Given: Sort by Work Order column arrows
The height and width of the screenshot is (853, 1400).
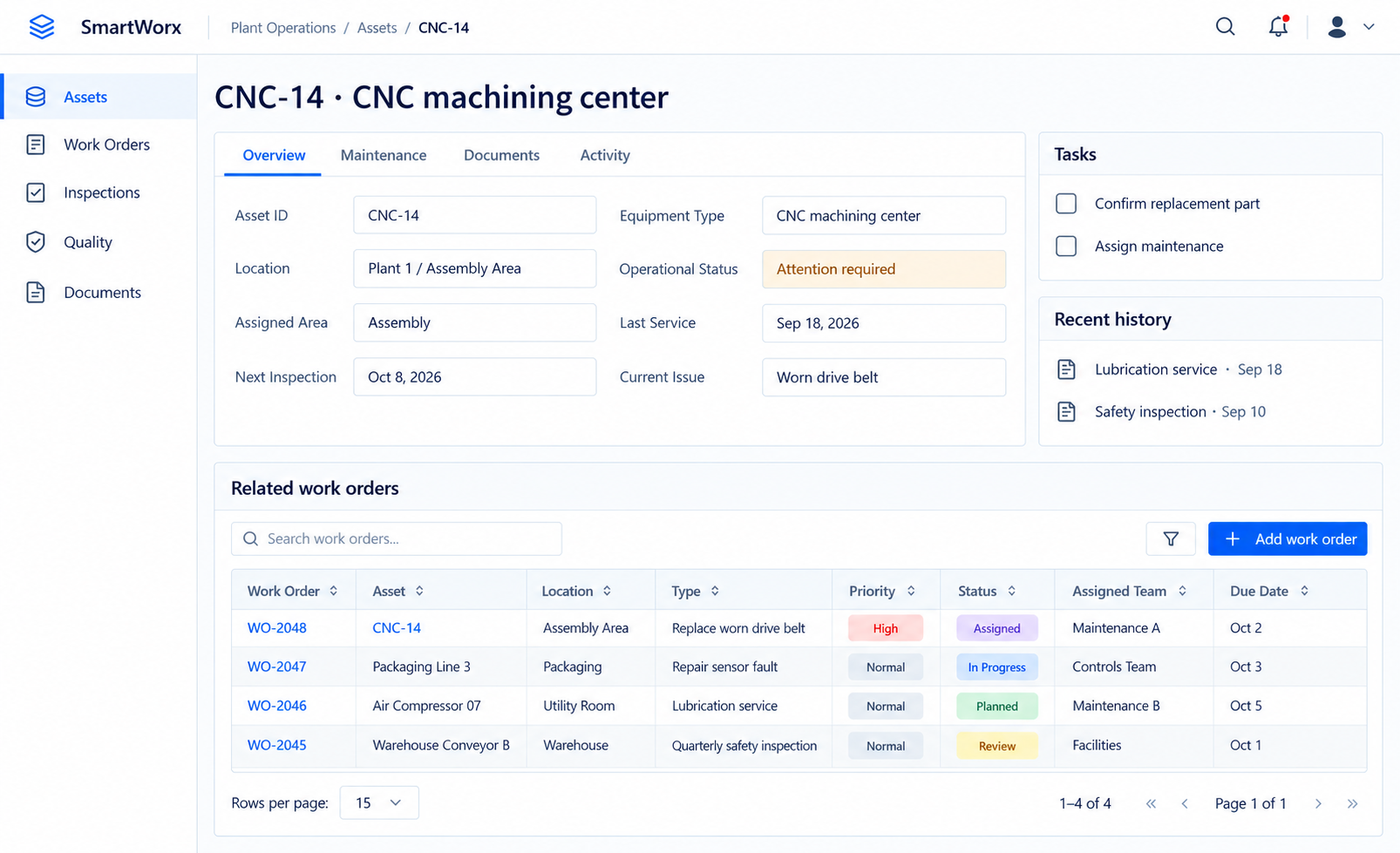Looking at the screenshot, I should click(334, 591).
